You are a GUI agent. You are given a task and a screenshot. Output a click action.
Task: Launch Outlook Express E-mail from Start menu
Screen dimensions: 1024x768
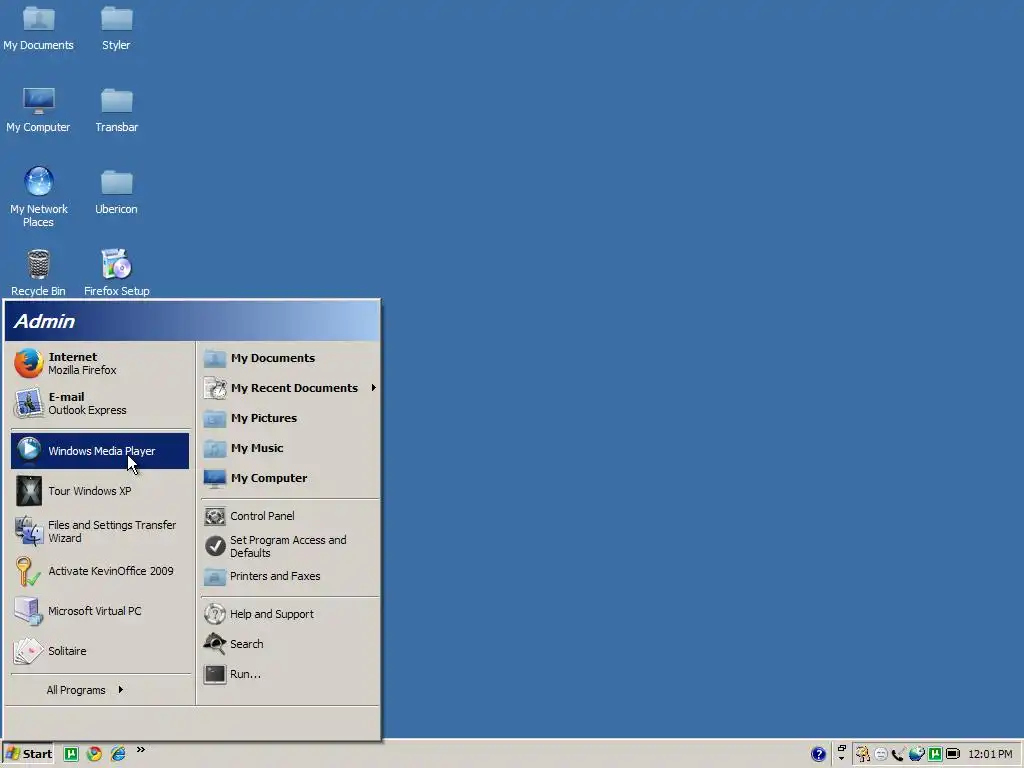(100, 403)
